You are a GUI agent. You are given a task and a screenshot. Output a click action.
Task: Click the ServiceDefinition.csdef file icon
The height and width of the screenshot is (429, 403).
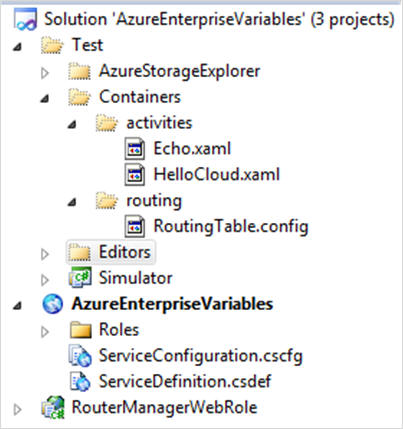coord(80,381)
